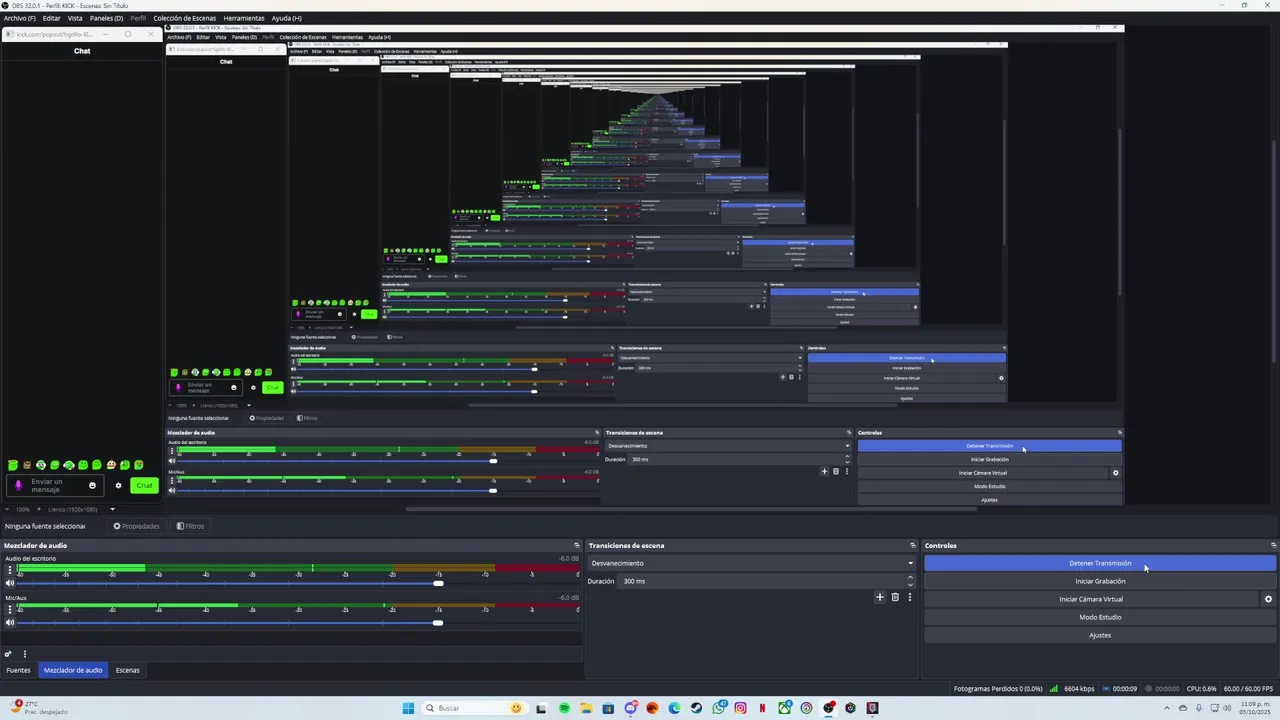
Task: Open advanced audio properties gear in mixer
Action: (x=8, y=654)
